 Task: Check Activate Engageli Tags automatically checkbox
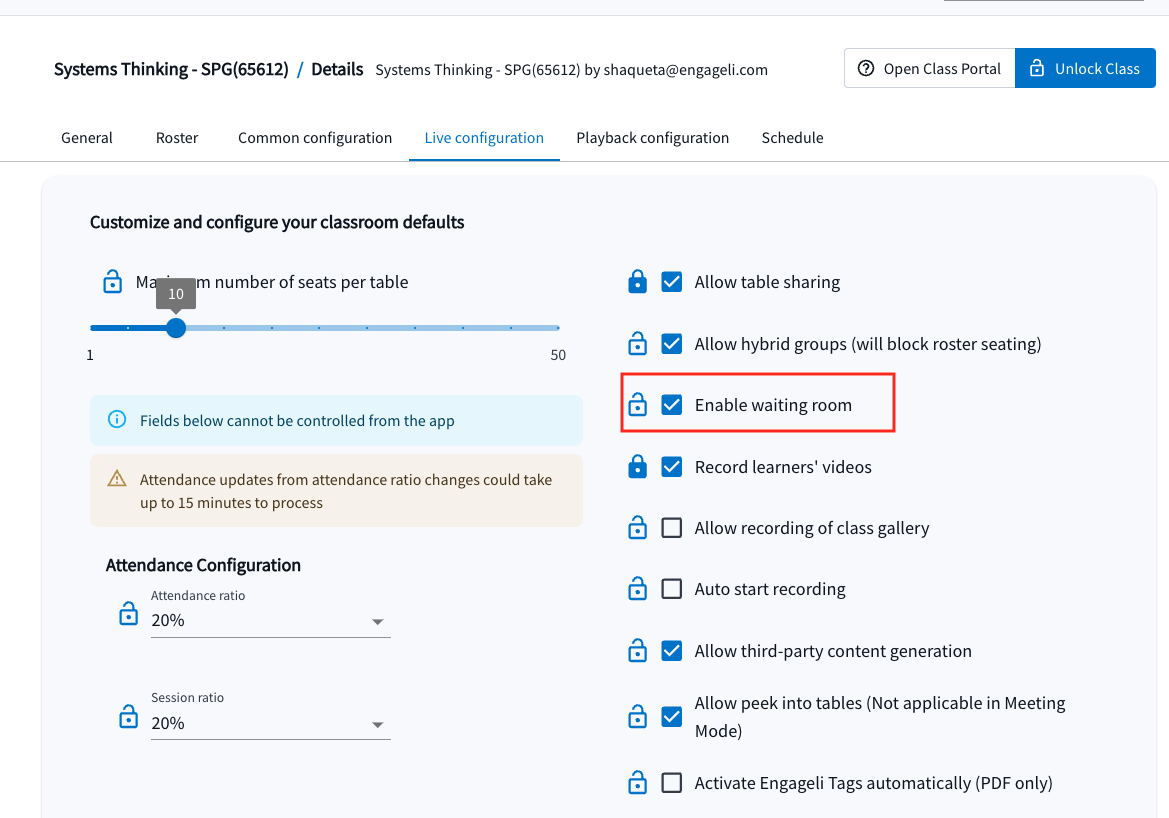tap(672, 783)
